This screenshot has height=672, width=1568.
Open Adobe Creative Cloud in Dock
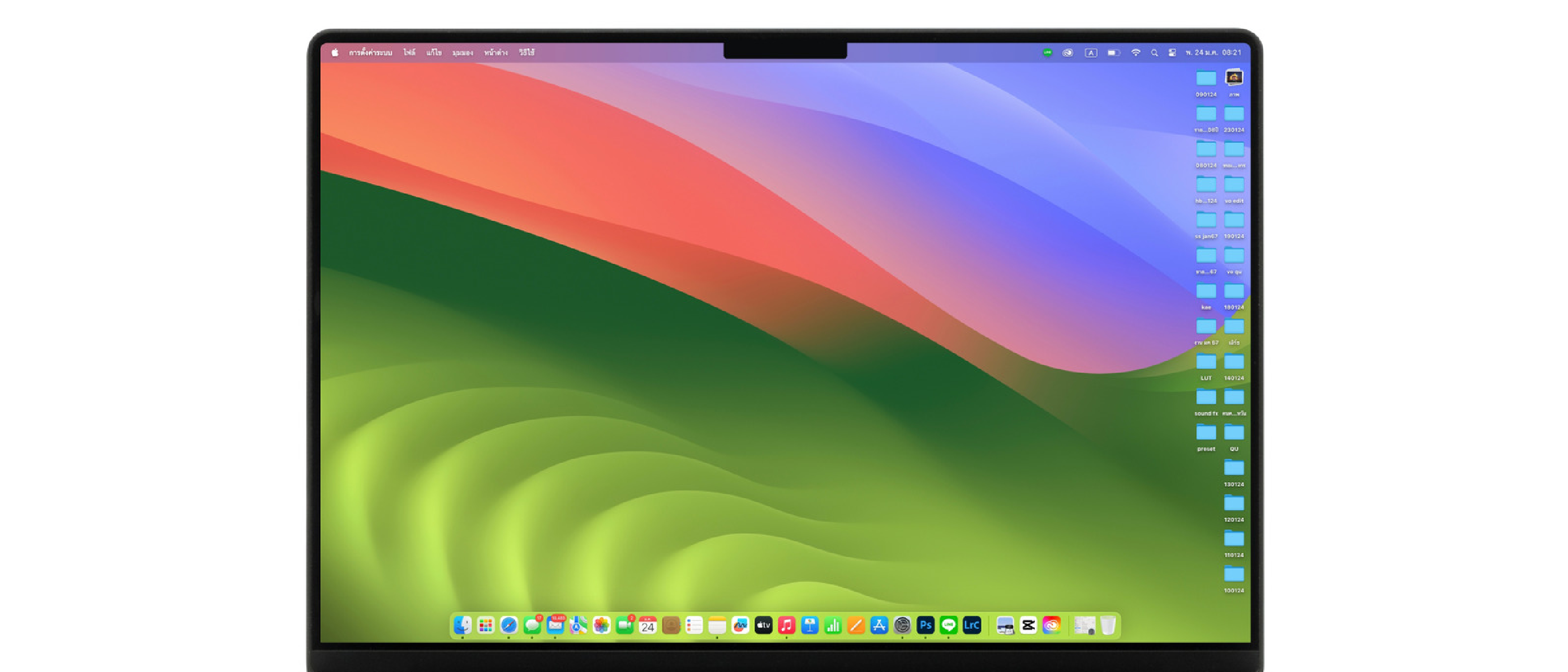click(1051, 625)
